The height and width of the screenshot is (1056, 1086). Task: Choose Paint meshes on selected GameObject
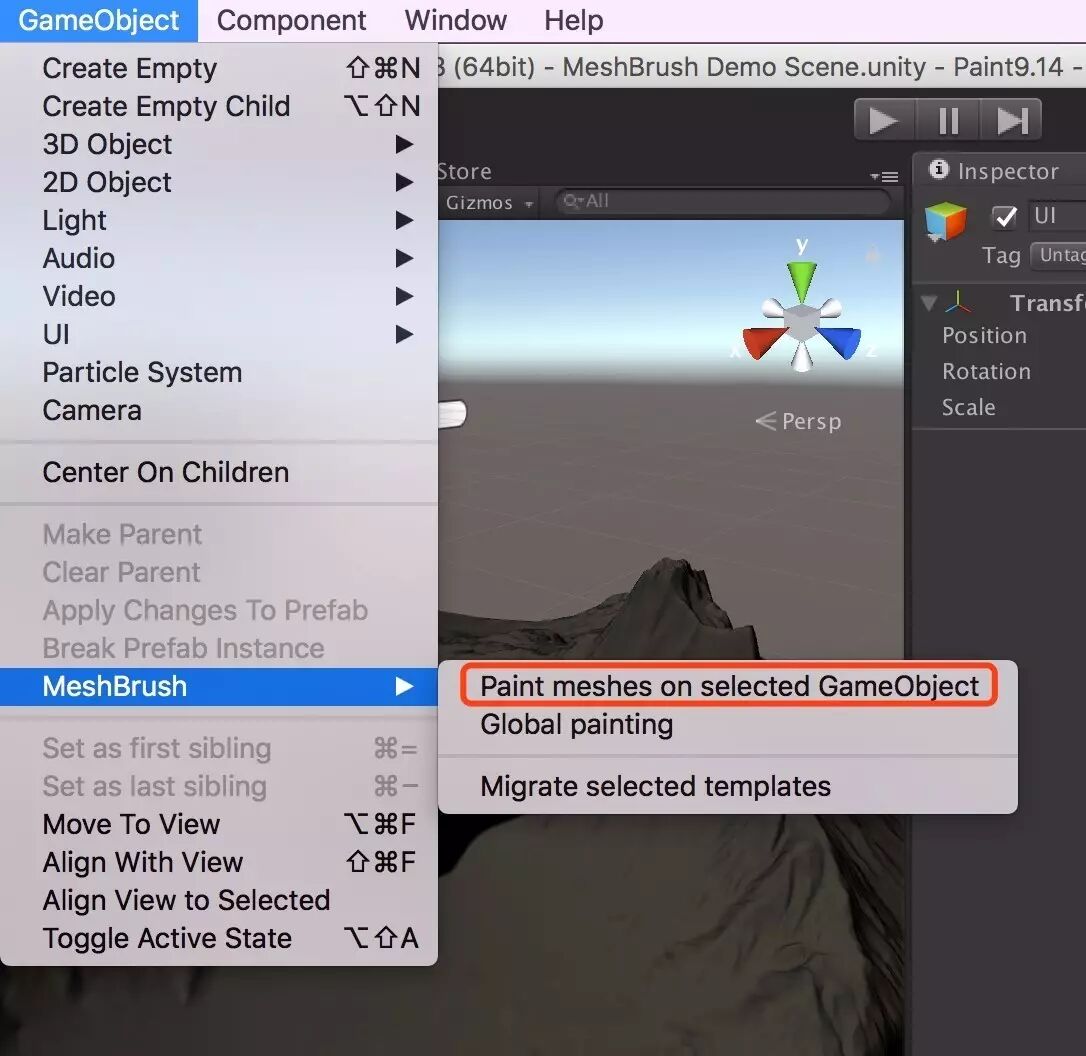729,686
